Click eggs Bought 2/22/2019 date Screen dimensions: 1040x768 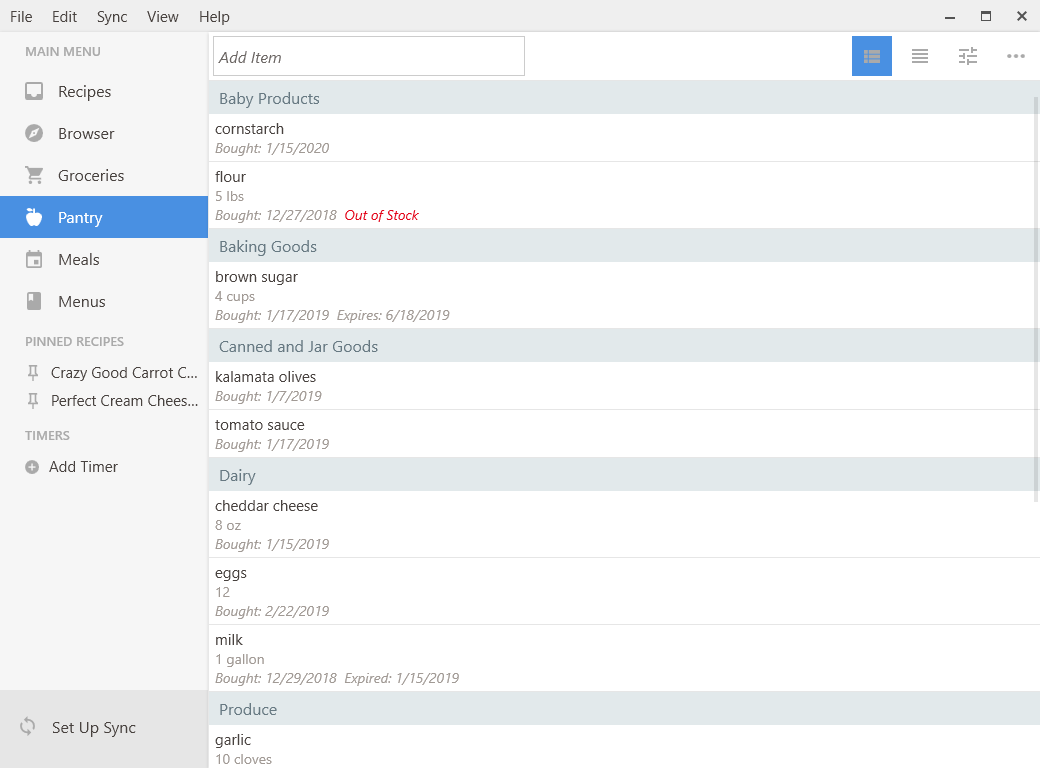(x=272, y=611)
